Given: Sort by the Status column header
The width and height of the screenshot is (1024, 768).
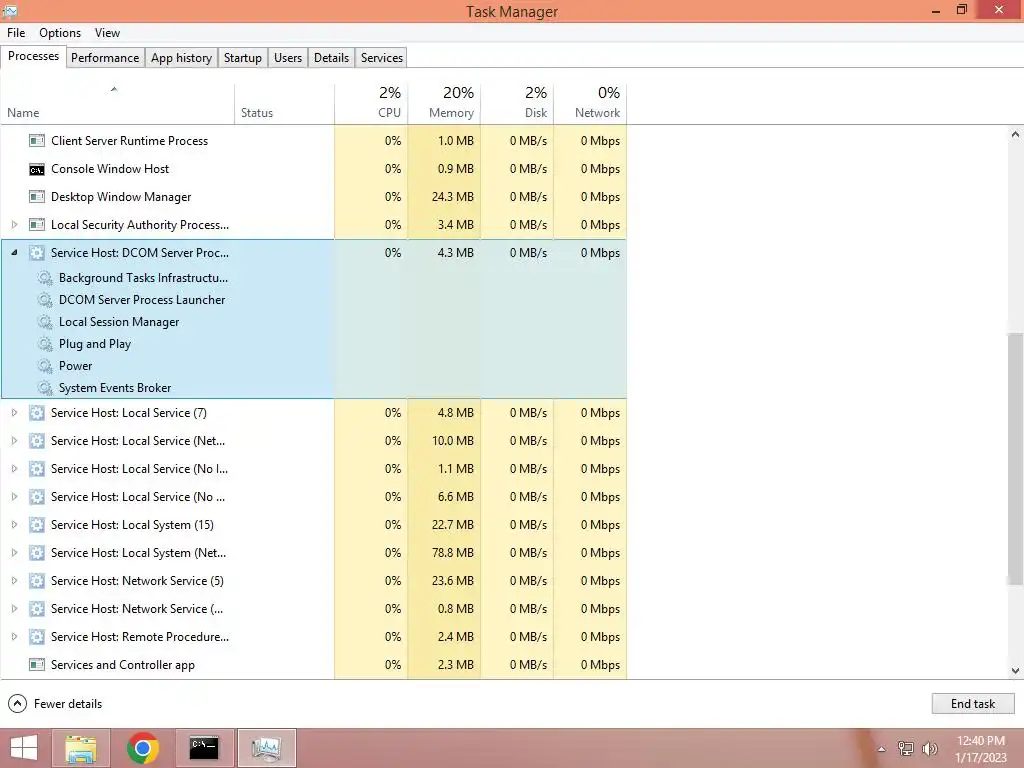Looking at the screenshot, I should coord(284,104).
